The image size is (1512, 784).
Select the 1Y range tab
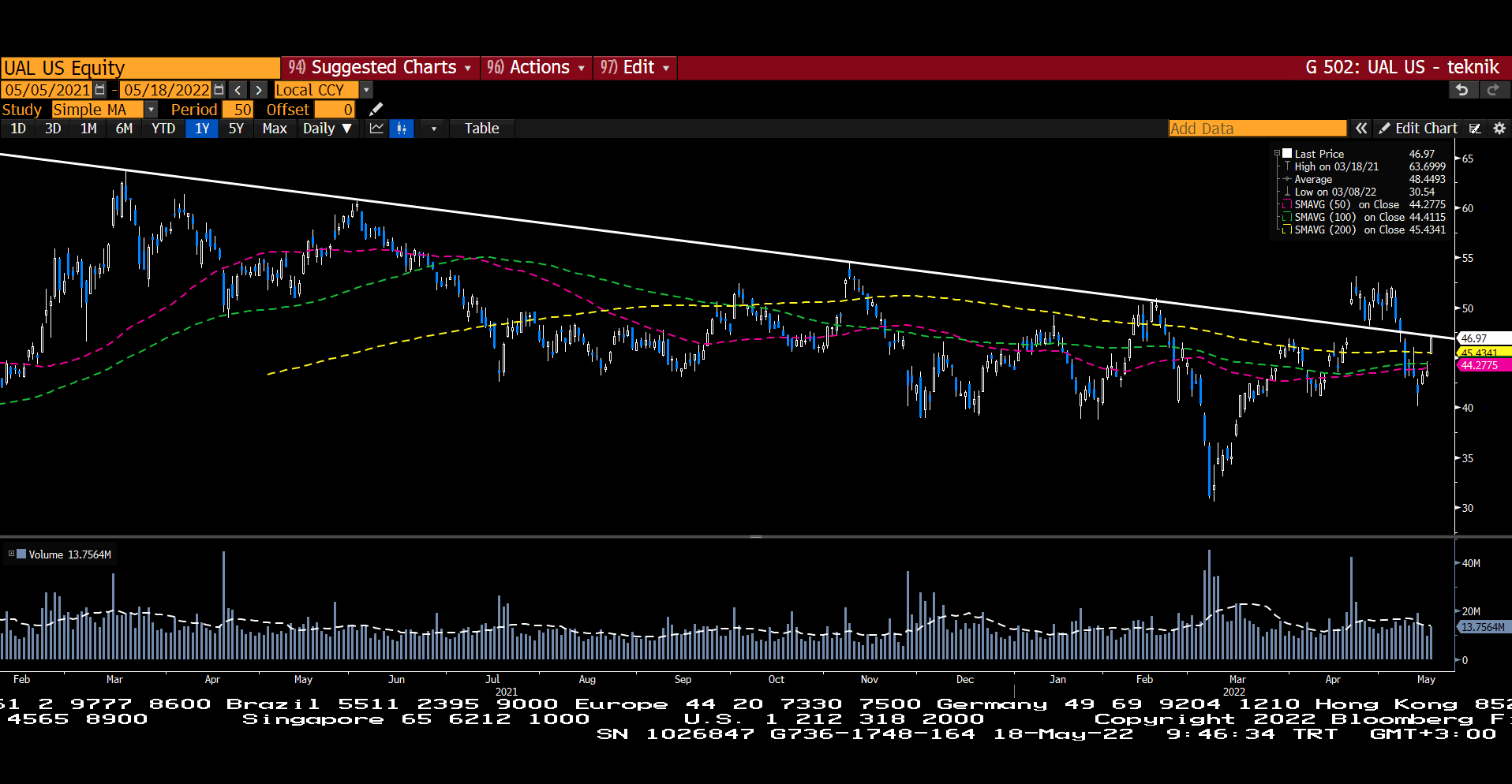point(202,128)
